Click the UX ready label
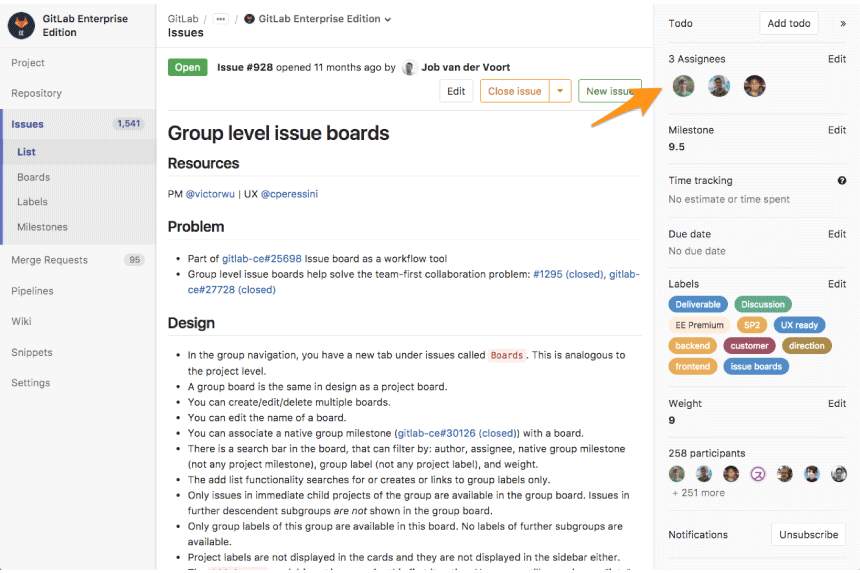Image resolution: width=860 pixels, height=573 pixels. click(x=799, y=325)
